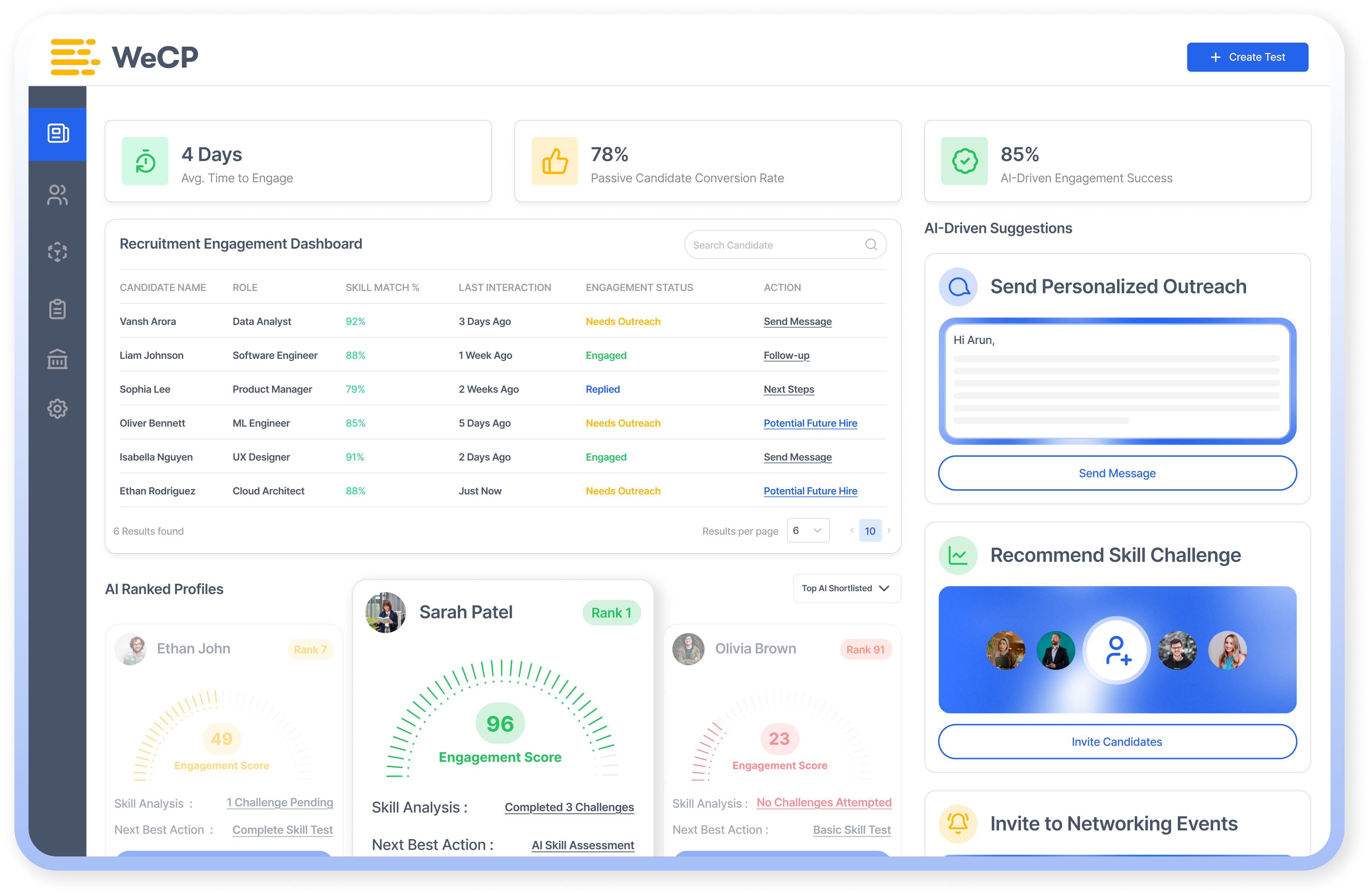This screenshot has height=896, width=1370.
Task: Click the Last Interaction column header
Action: pos(505,287)
